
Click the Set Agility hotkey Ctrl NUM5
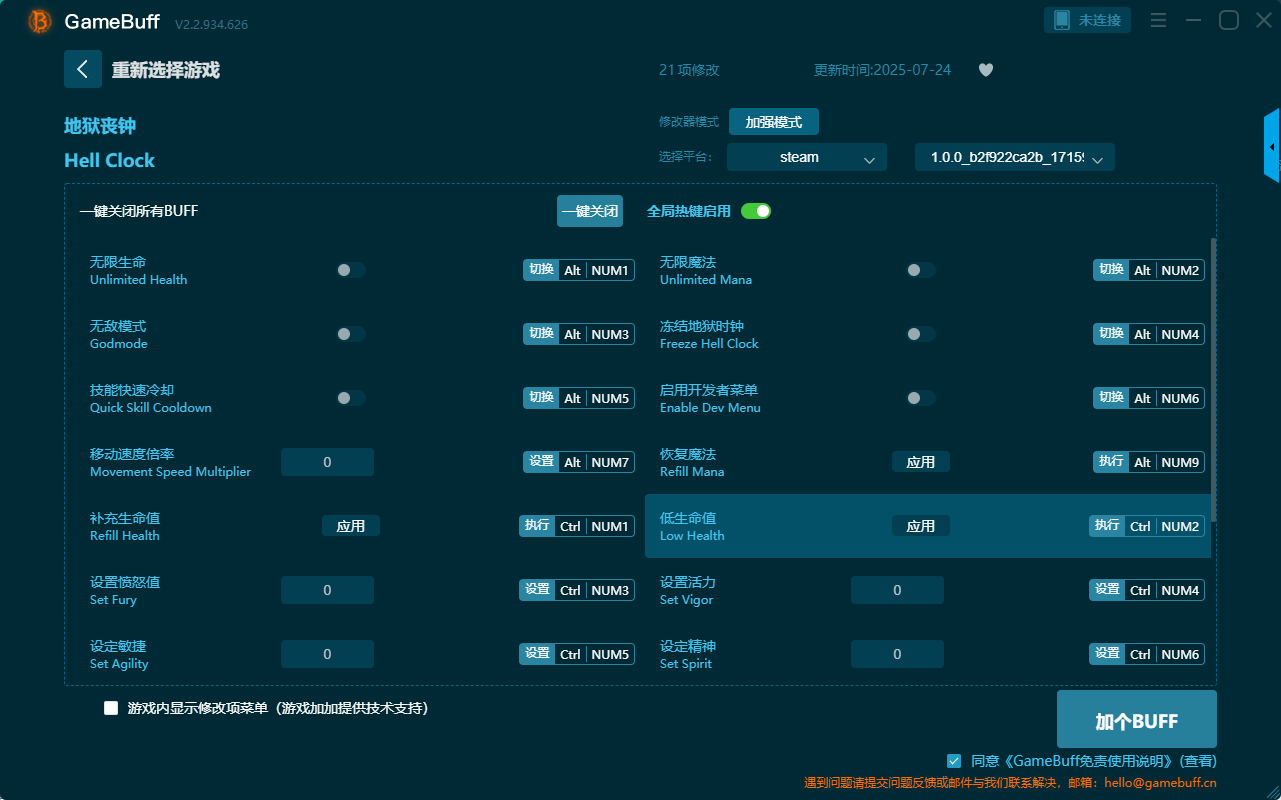point(577,654)
